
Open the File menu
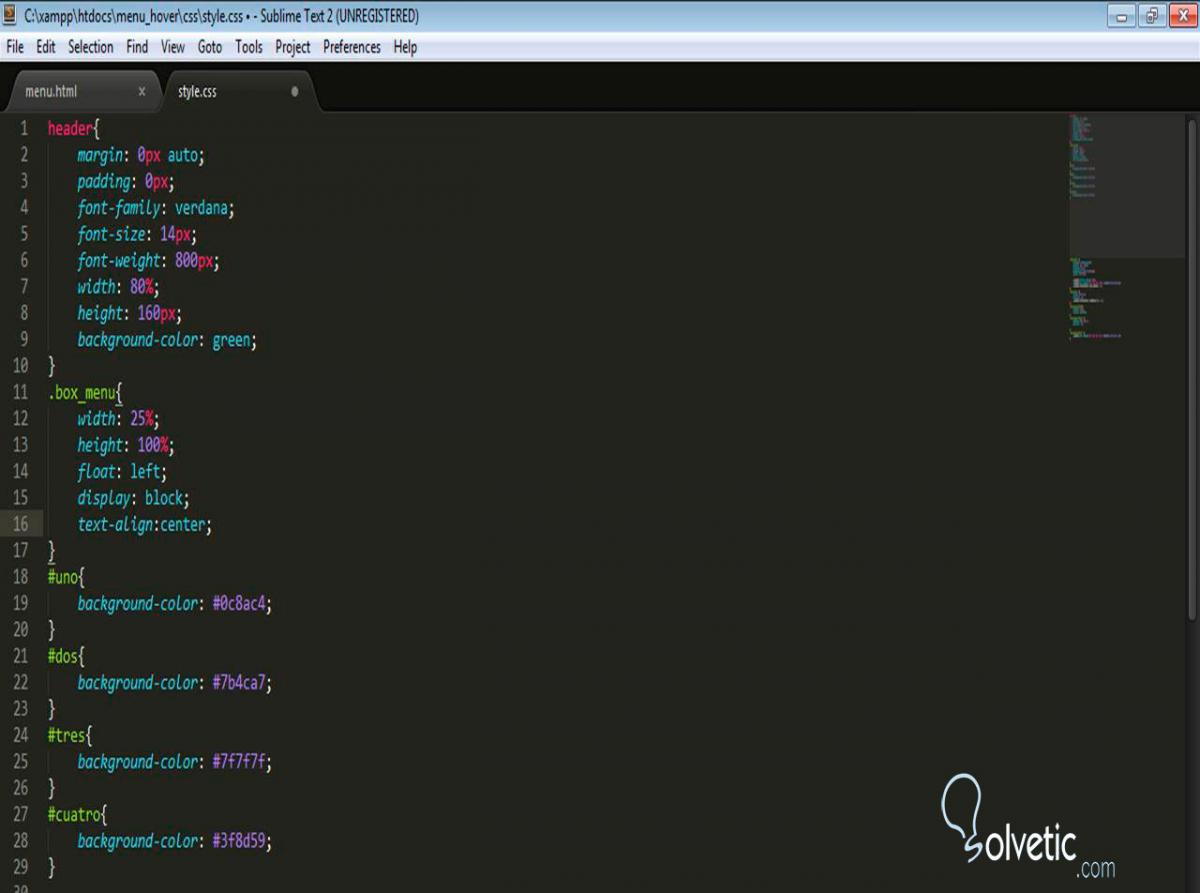coord(15,47)
